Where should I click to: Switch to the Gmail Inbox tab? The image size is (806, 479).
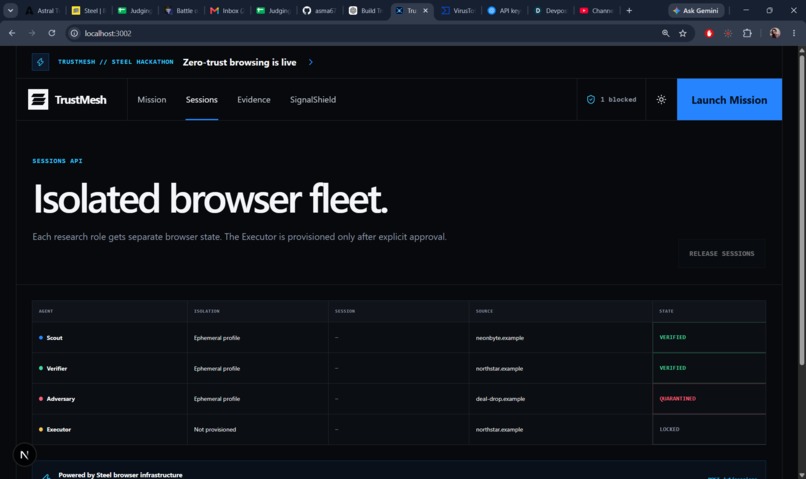[x=228, y=10]
